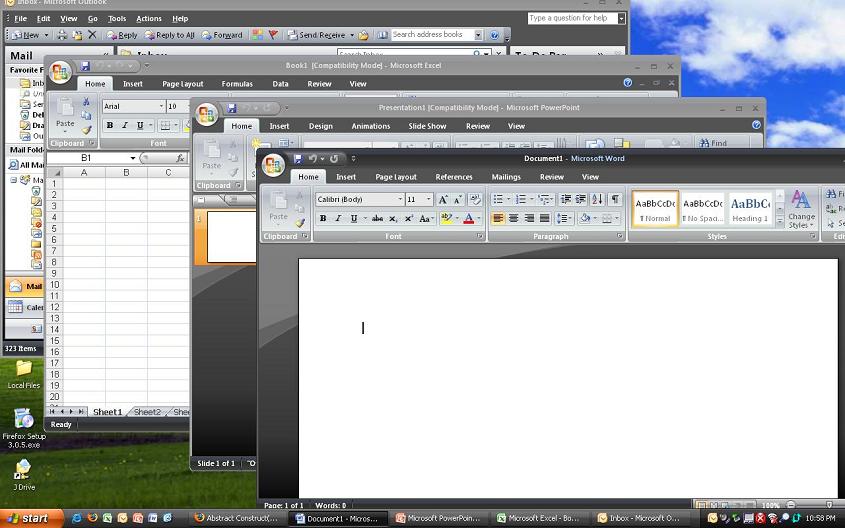Open the Excel Office Button

click(60, 72)
